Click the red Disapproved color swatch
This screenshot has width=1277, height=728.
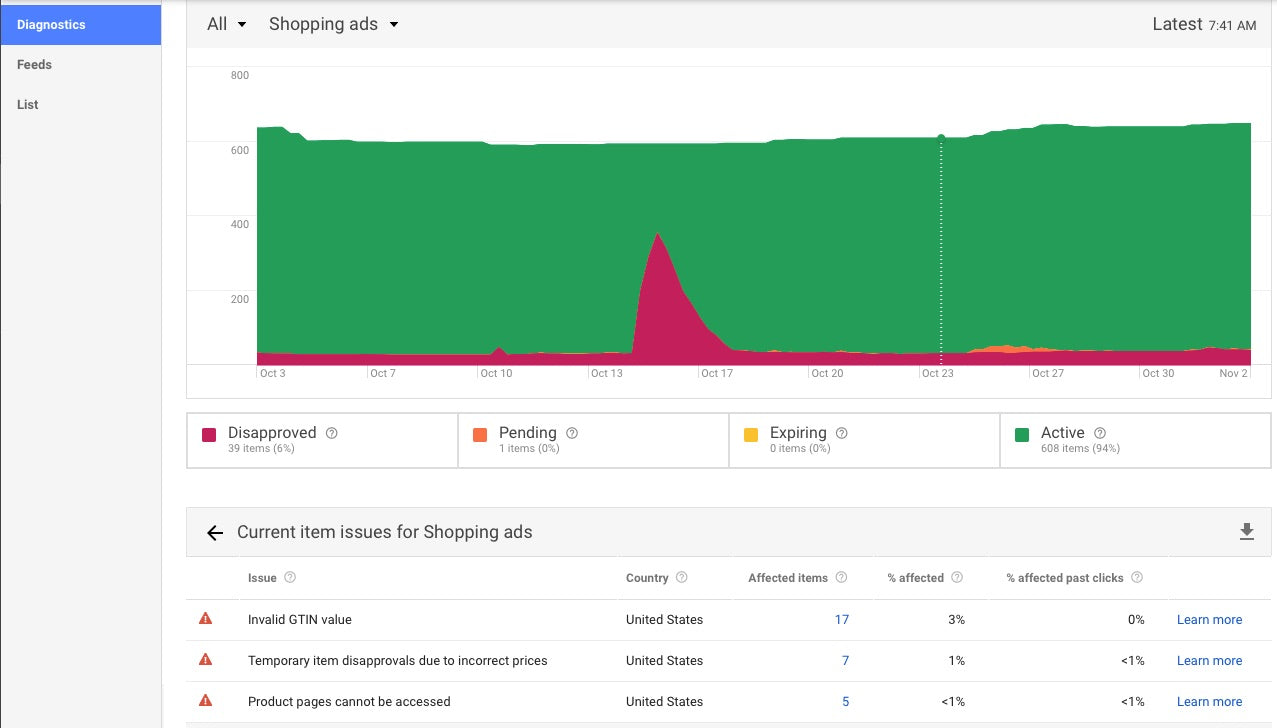pos(209,435)
